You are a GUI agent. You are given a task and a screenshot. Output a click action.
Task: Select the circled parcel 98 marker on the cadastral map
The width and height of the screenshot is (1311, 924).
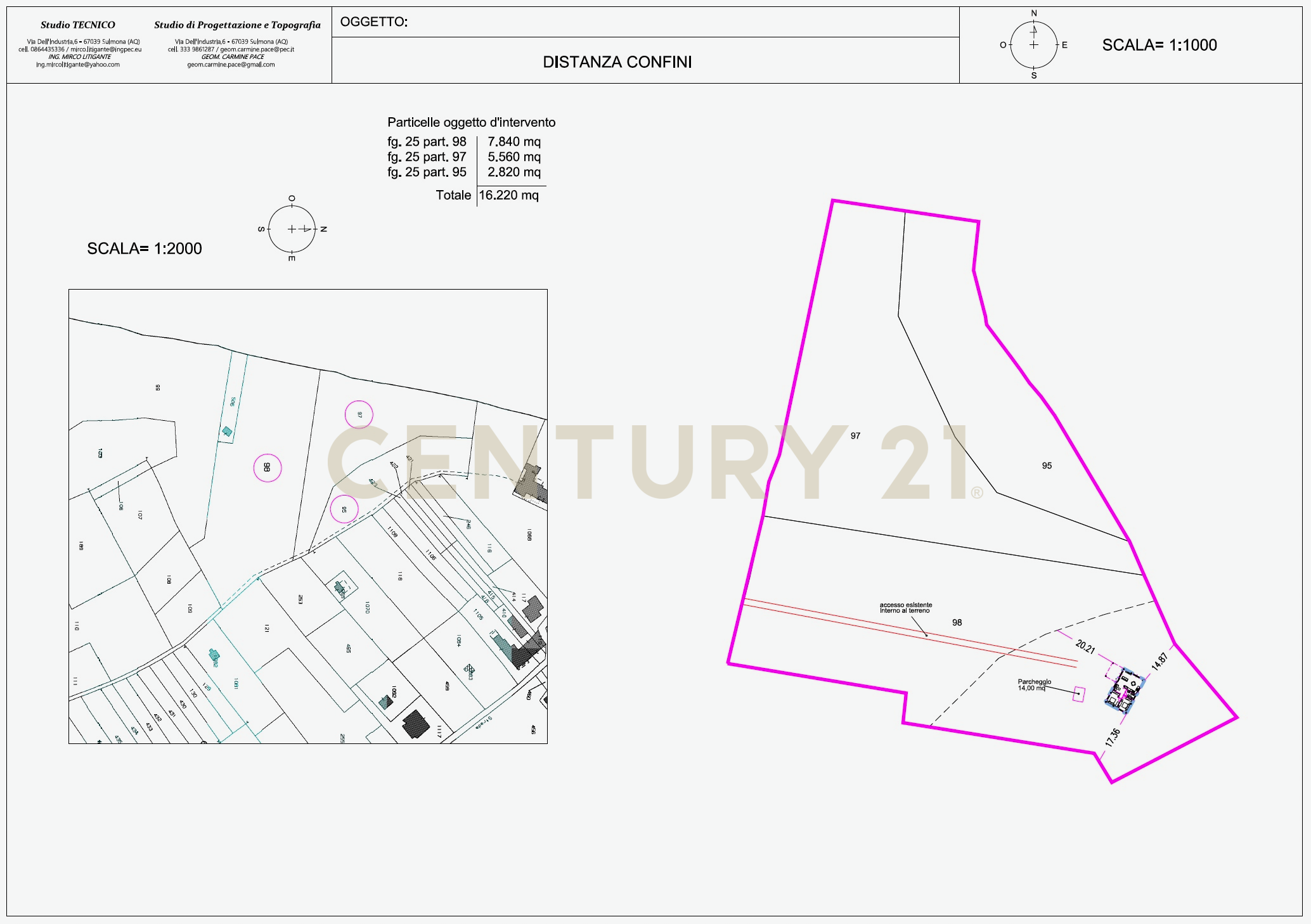268,468
